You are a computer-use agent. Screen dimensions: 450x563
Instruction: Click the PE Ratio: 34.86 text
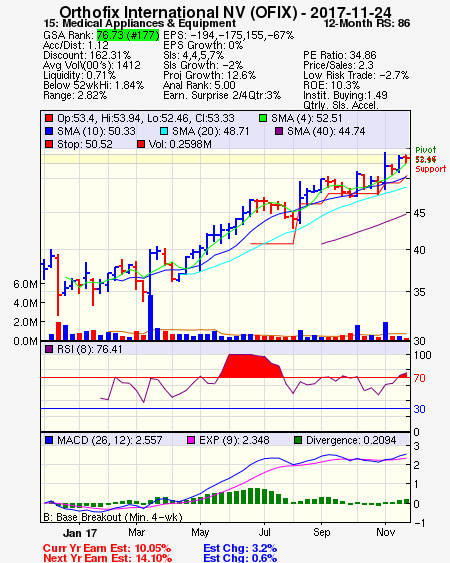pos(340,55)
